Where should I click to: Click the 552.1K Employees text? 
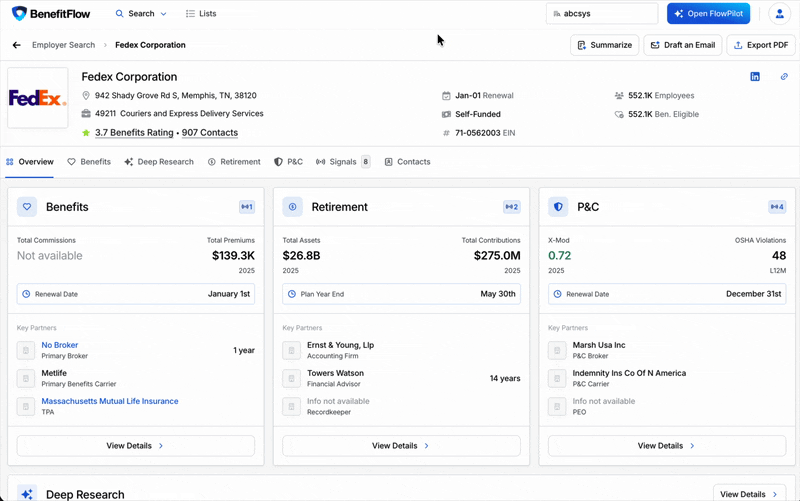[x=661, y=95]
